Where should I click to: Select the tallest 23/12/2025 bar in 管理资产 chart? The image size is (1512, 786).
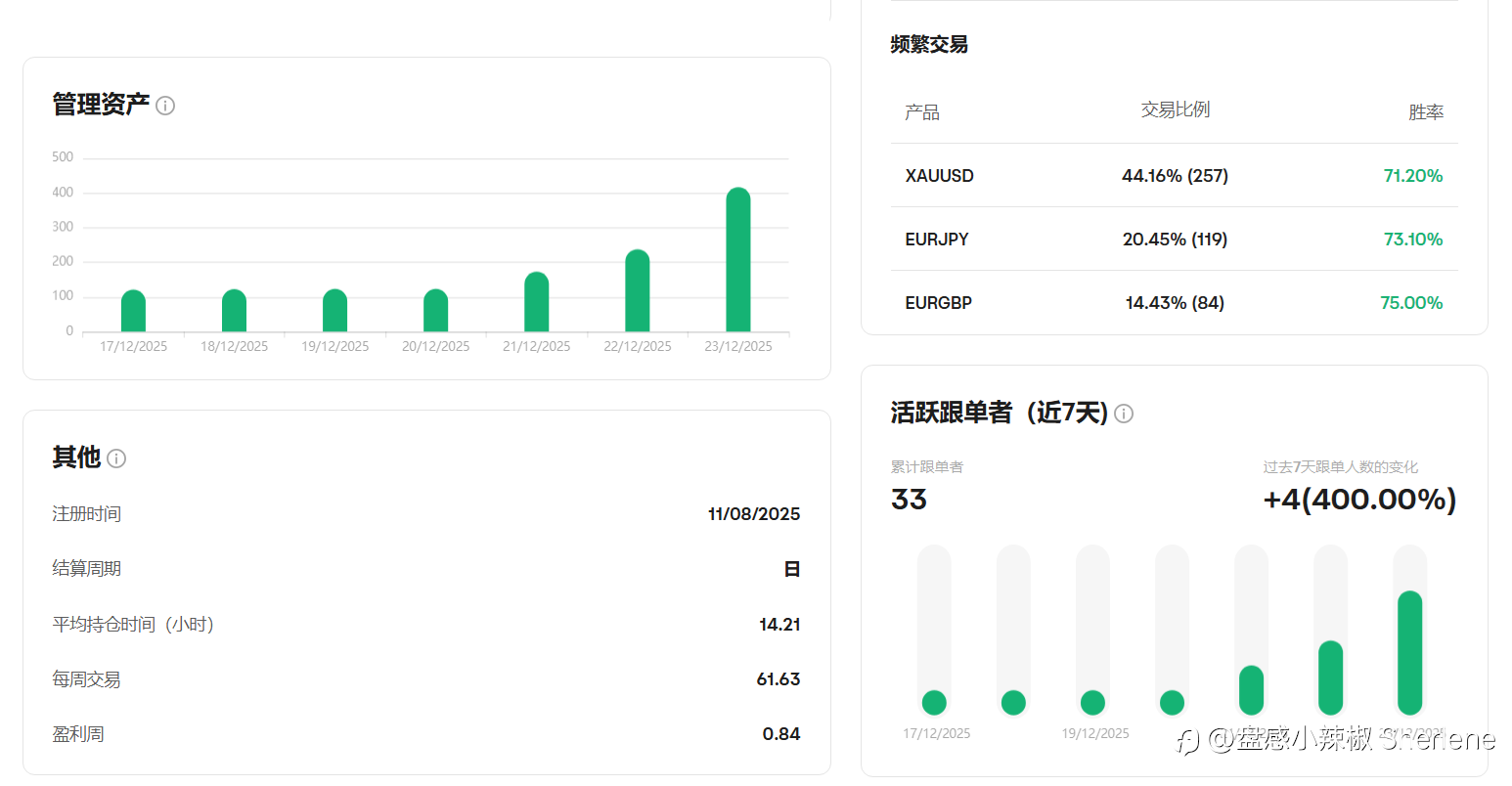tap(738, 260)
